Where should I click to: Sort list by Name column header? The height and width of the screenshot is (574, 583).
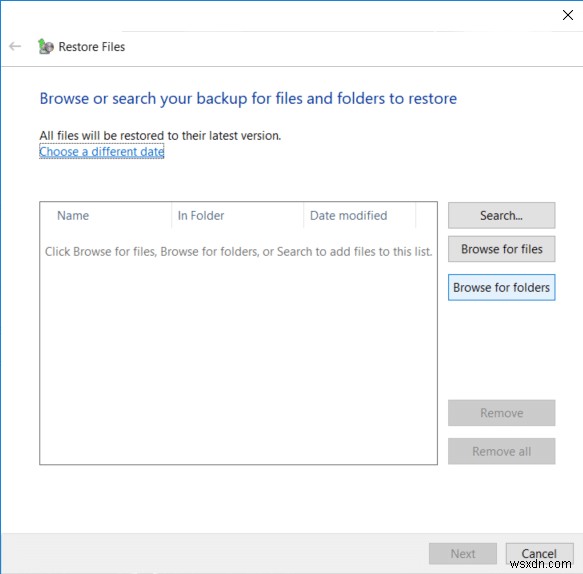106,215
